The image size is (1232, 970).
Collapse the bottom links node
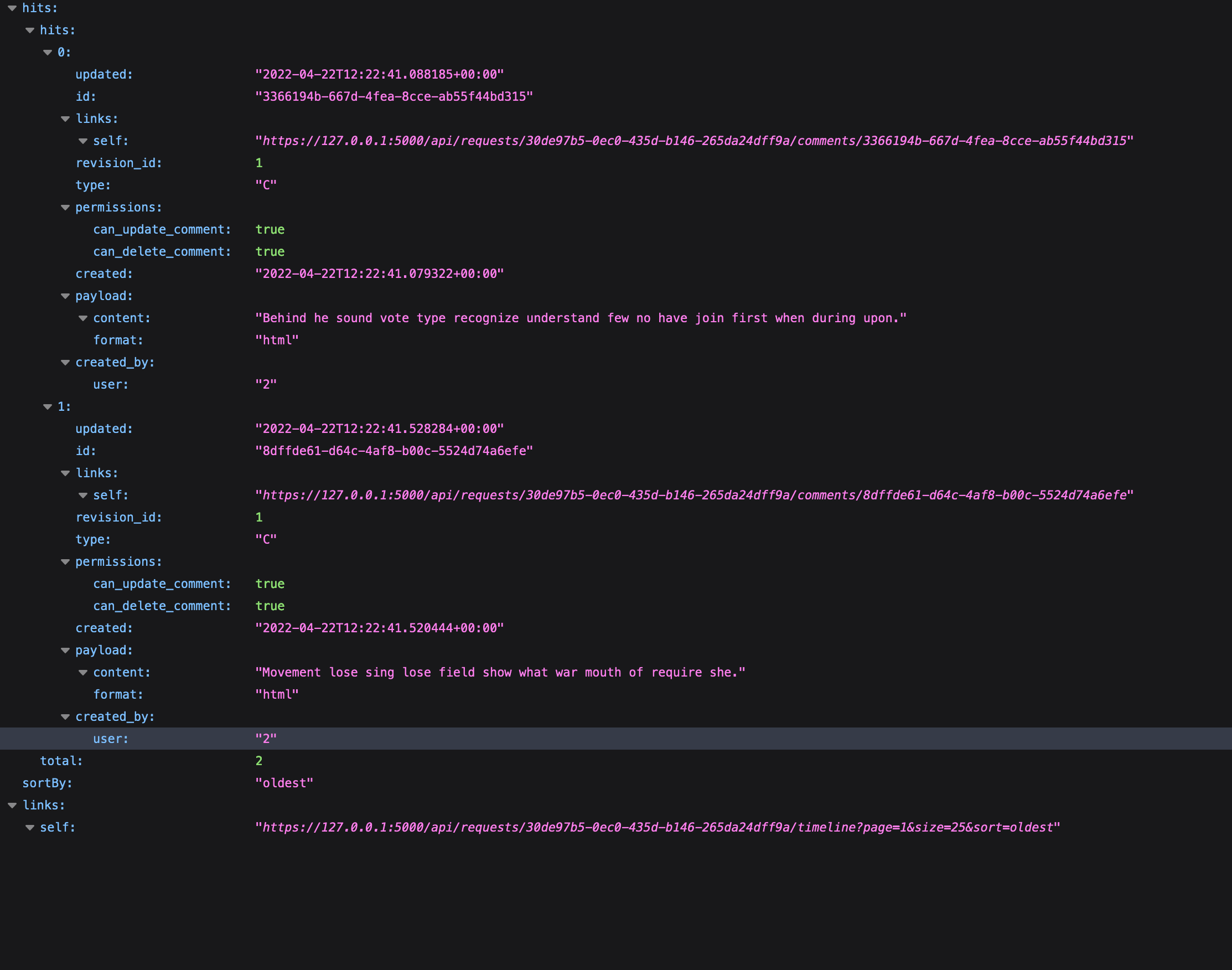13,805
